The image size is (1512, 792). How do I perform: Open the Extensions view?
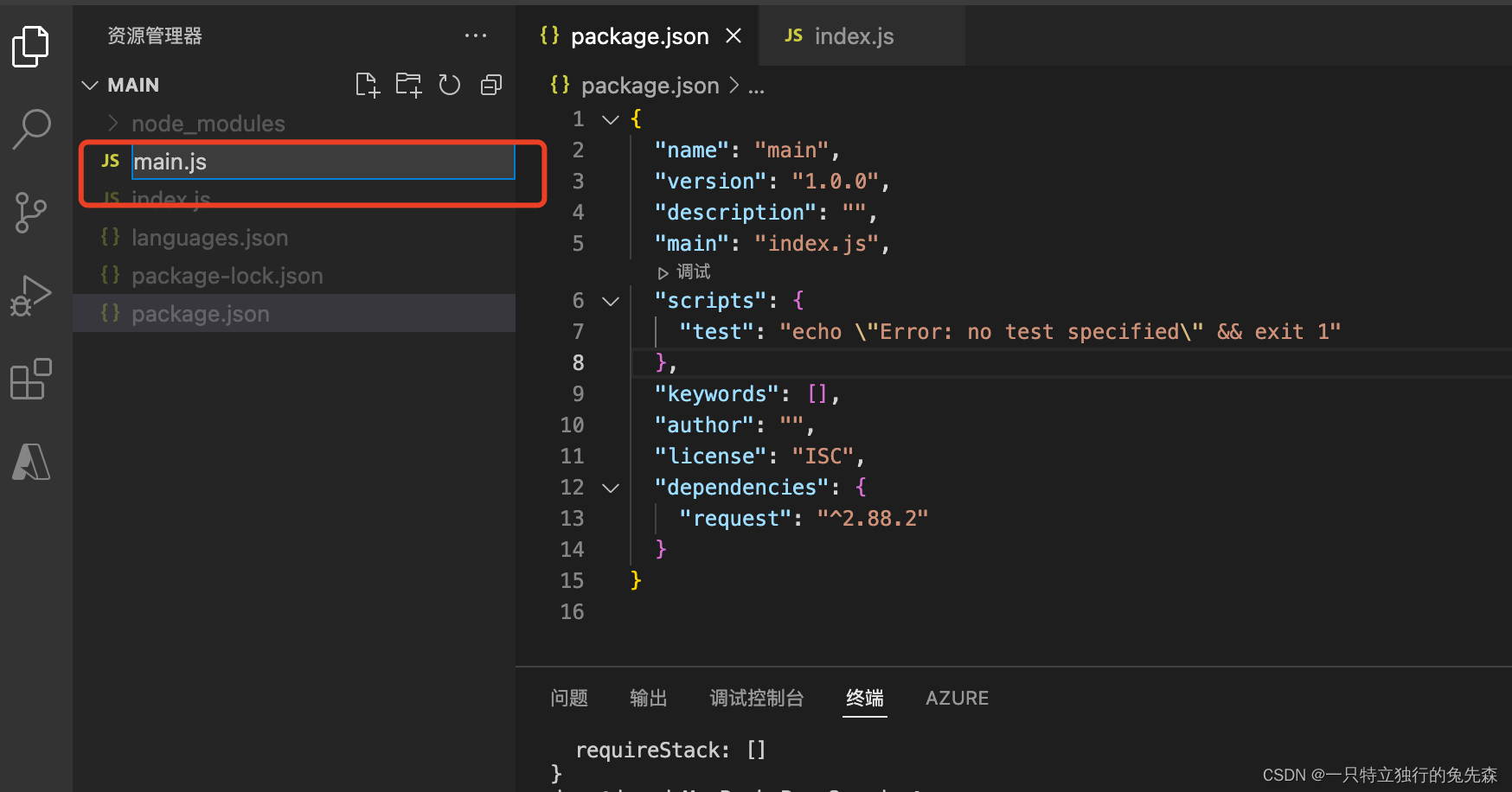[x=31, y=380]
